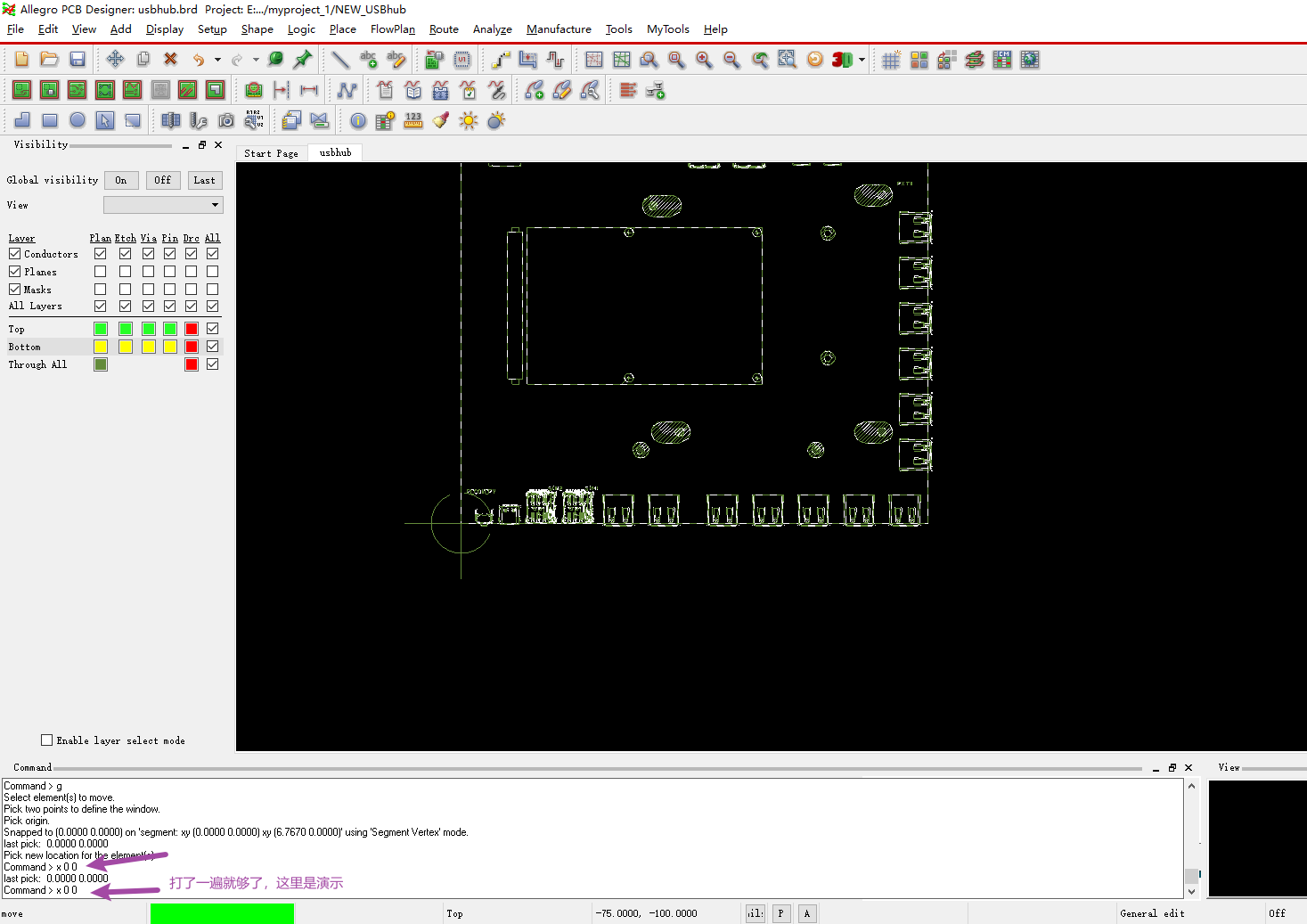This screenshot has width=1307, height=924.
Task: Select the Shape Add Rectangle tool
Action: point(50,120)
